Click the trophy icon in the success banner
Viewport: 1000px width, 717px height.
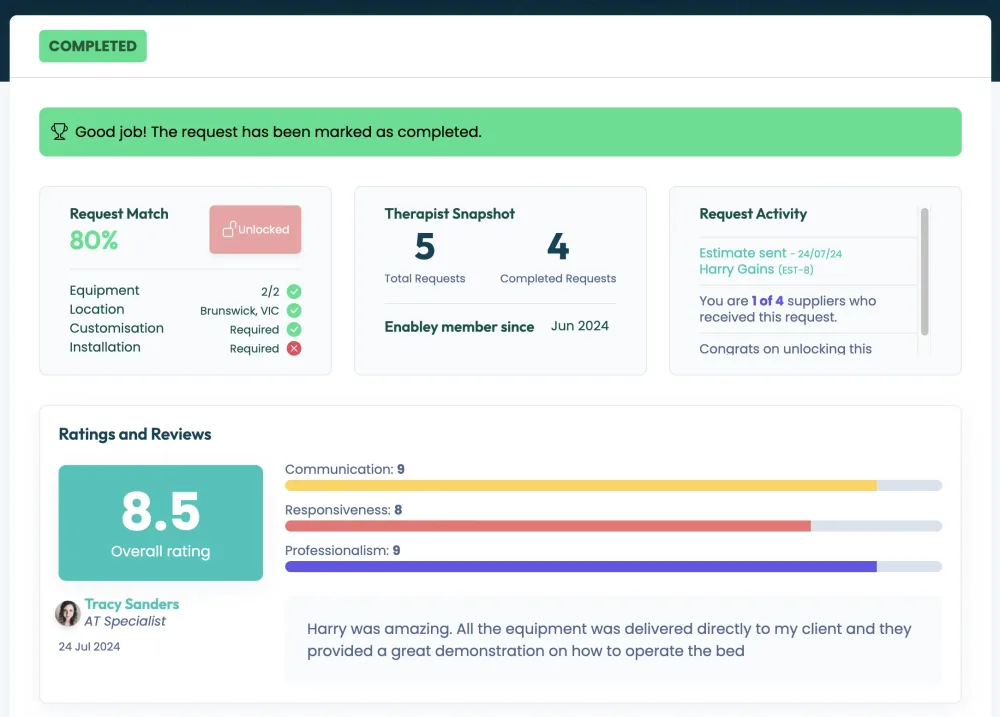(60, 132)
